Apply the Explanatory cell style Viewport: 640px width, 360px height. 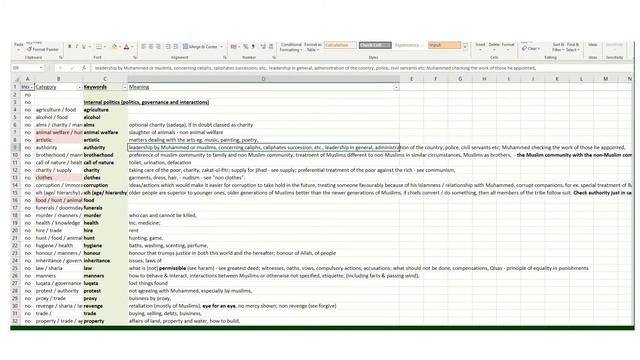[x=409, y=45]
